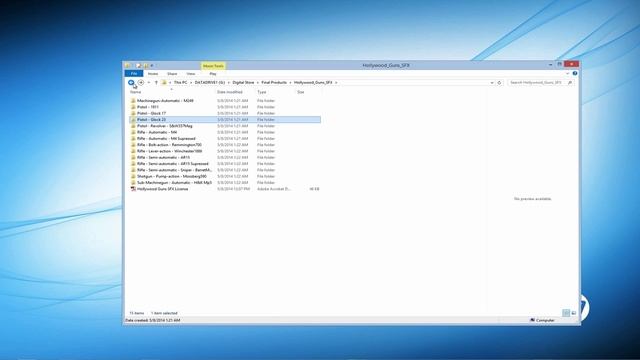Open Explorer help with the question mark

coord(575,73)
